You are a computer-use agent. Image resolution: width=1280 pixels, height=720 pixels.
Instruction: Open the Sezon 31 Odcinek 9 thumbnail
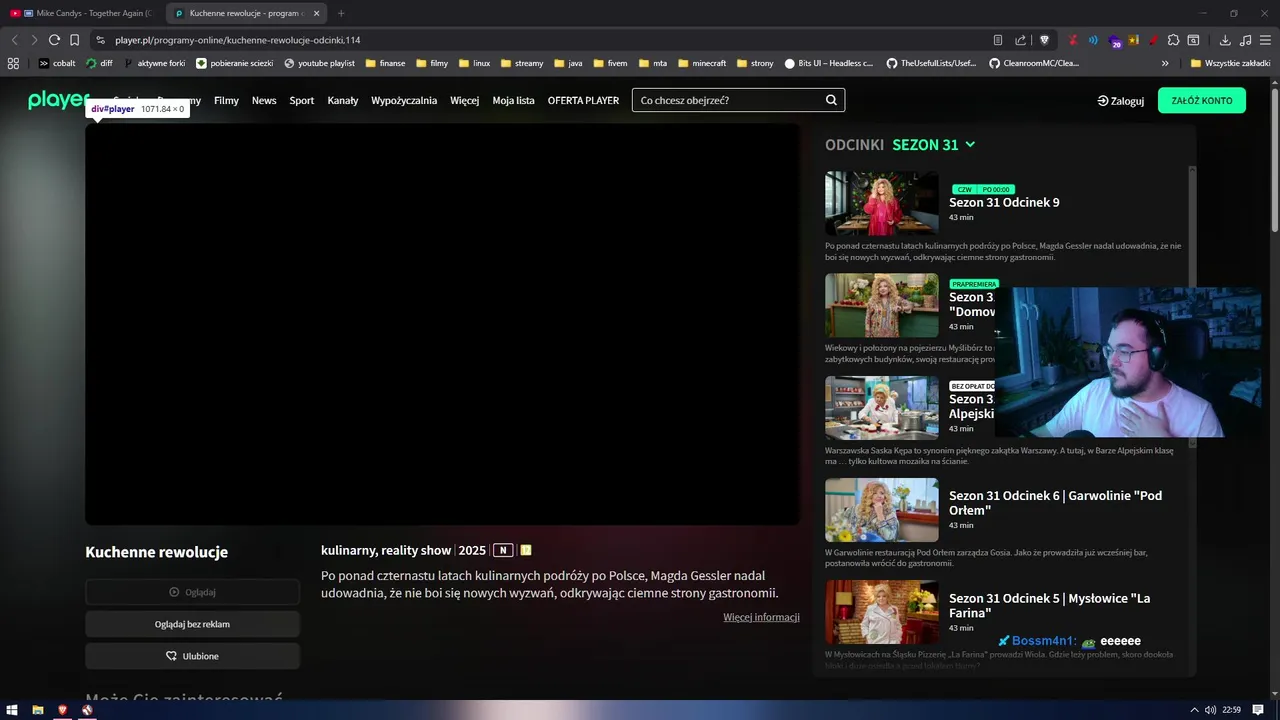tap(881, 203)
